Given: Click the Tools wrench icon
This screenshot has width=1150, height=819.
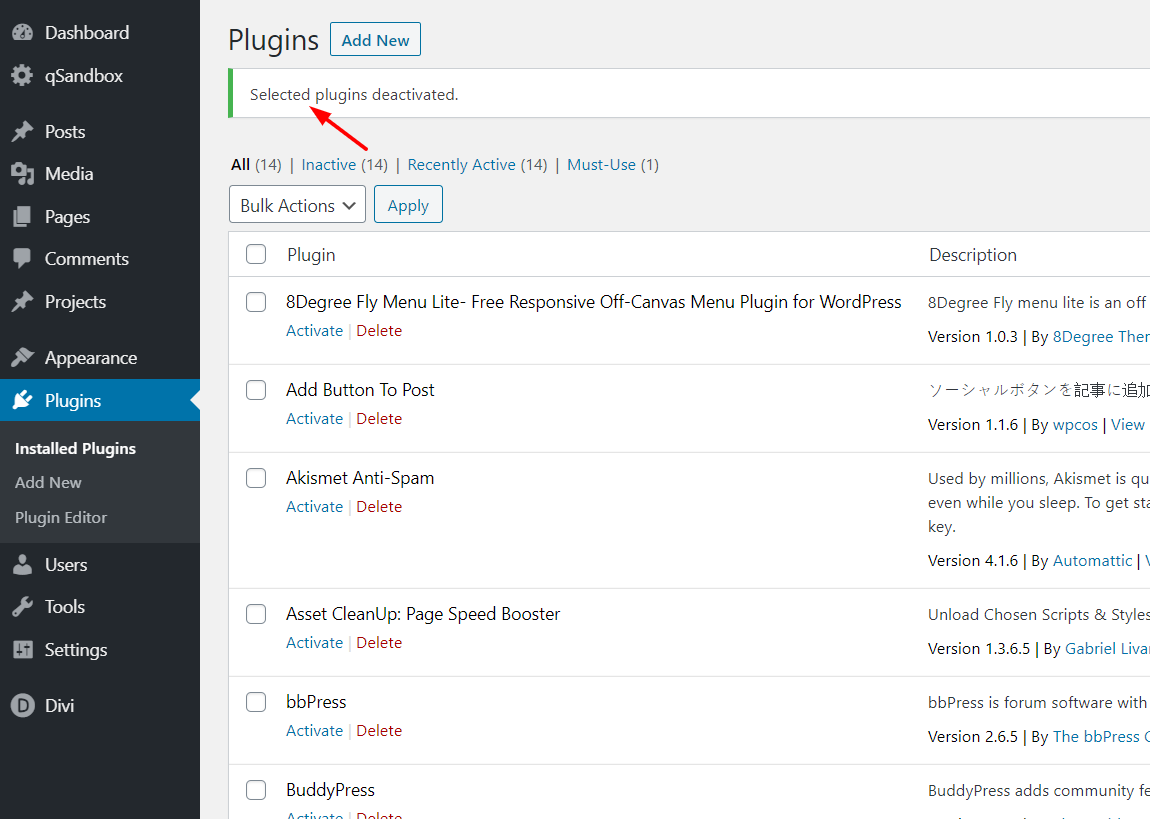Looking at the screenshot, I should (22, 607).
